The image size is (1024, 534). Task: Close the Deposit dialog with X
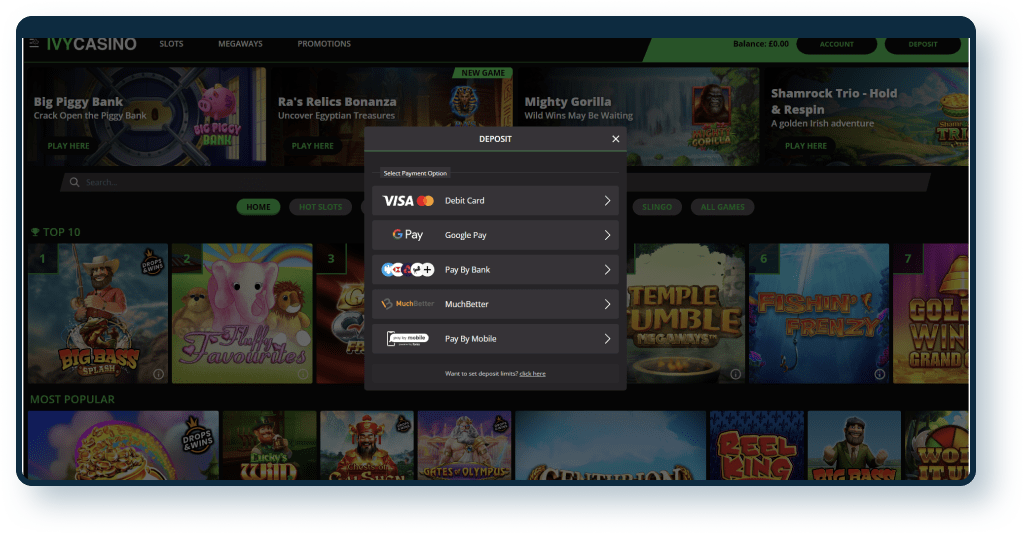(x=615, y=139)
